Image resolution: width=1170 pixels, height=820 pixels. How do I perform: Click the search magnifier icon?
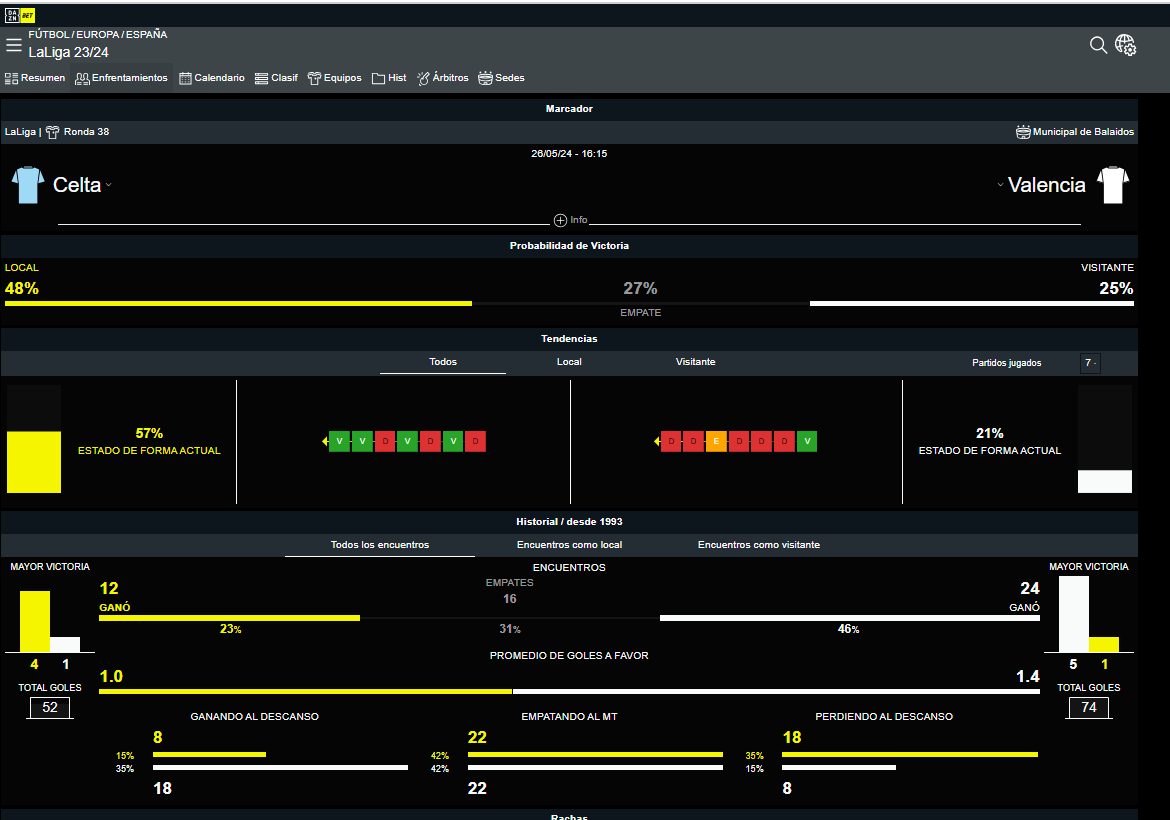(x=1098, y=45)
